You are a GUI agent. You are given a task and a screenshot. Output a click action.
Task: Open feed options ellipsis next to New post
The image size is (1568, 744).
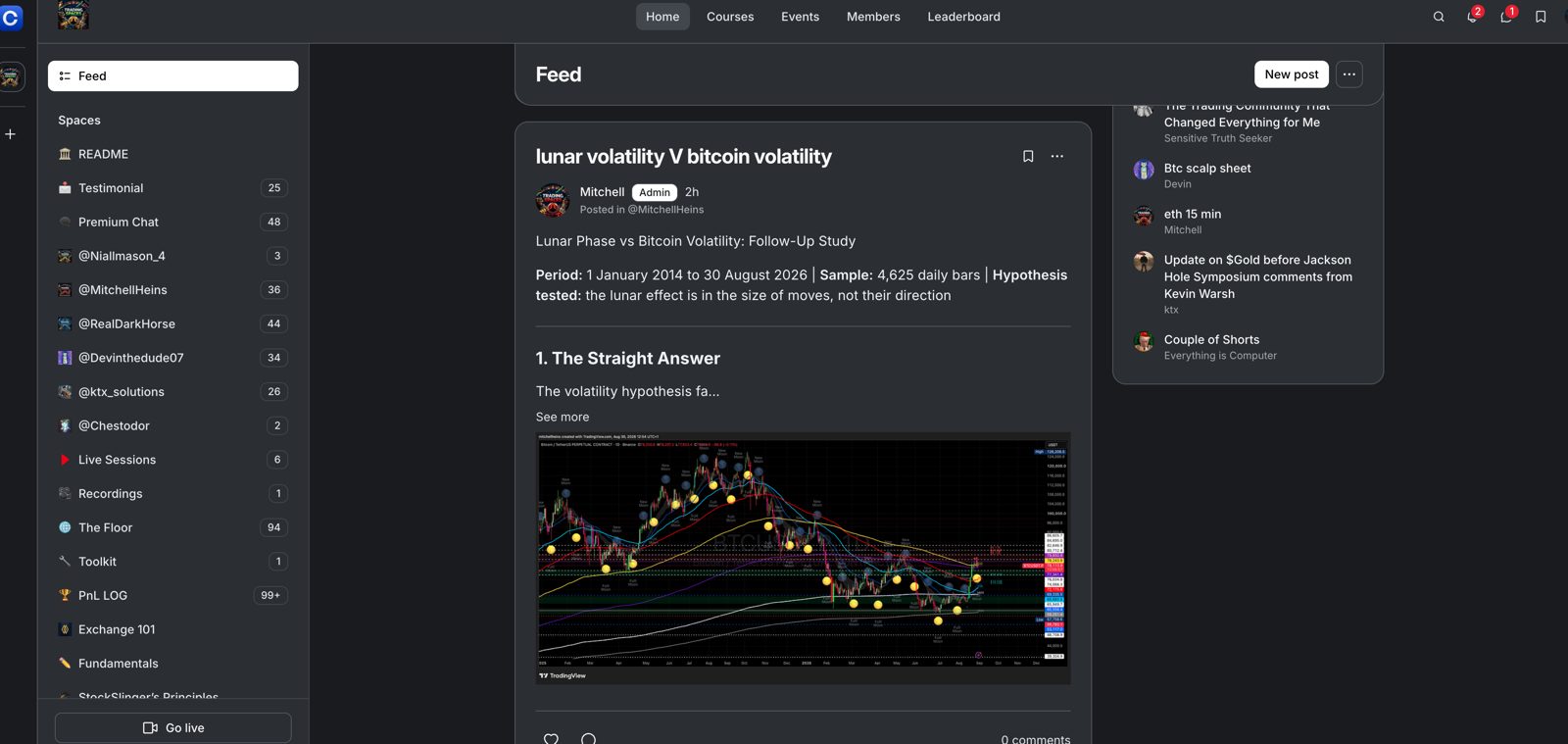pos(1349,74)
